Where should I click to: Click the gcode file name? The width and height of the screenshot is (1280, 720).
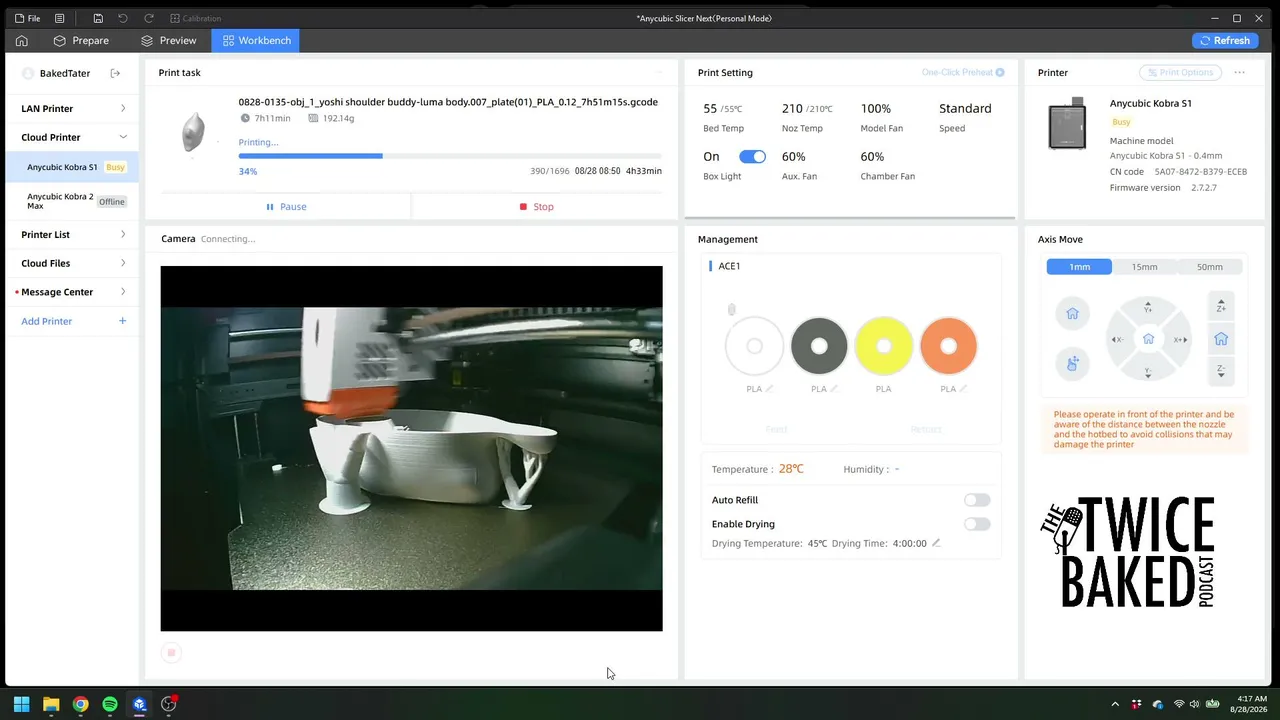(448, 102)
